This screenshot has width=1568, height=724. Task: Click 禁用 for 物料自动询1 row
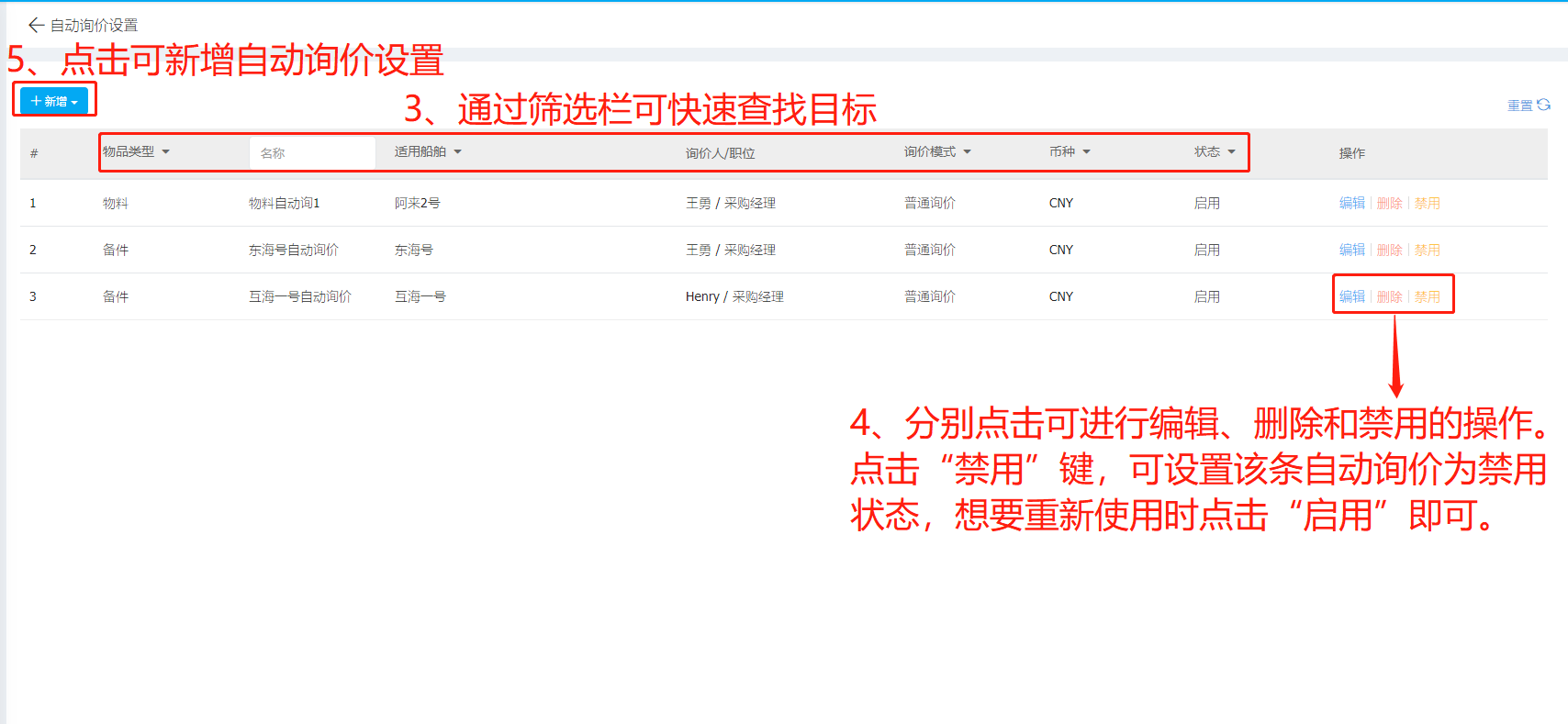click(x=1428, y=203)
